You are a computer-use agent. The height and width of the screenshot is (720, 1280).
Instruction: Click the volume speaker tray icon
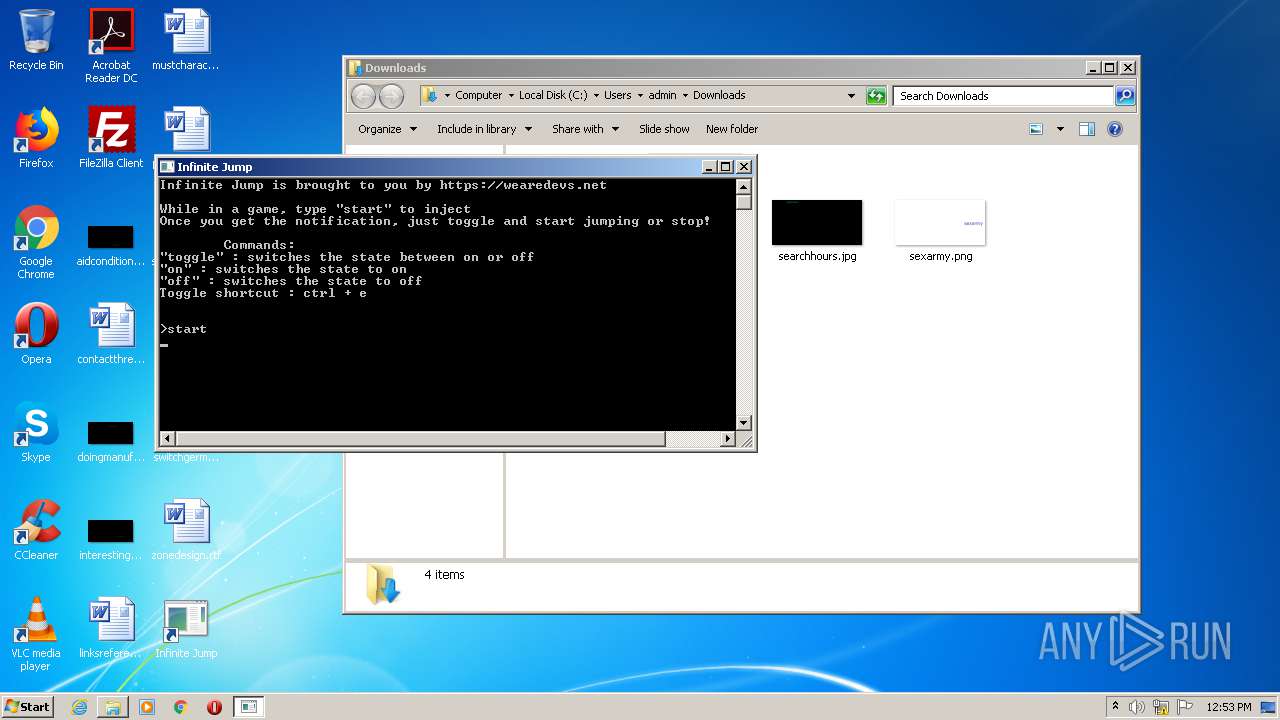click(1137, 707)
